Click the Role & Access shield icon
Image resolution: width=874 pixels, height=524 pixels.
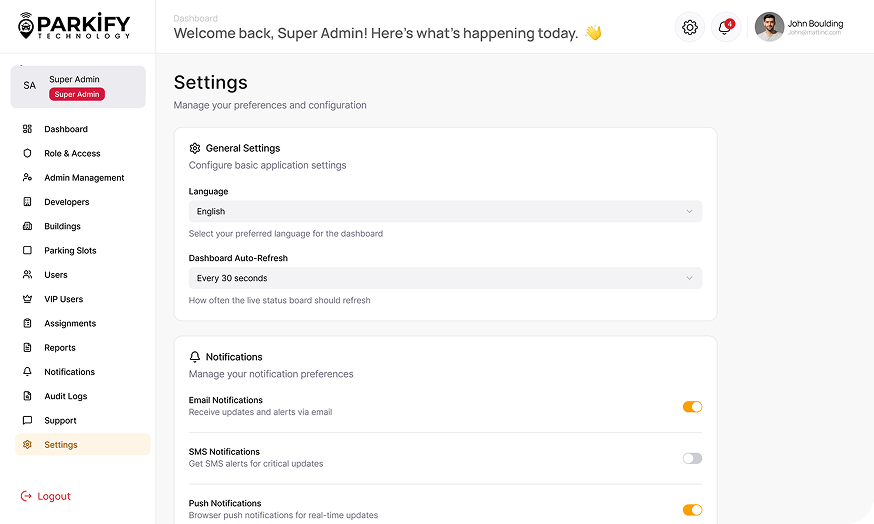[28, 154]
